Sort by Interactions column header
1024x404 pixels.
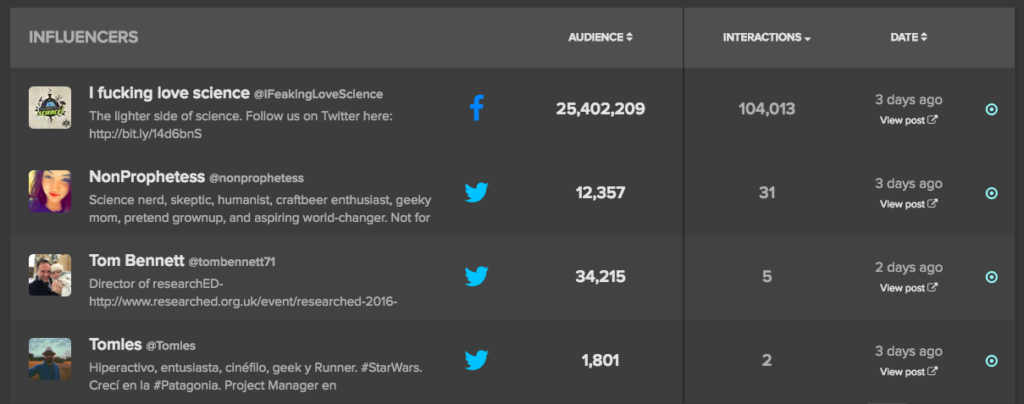(x=766, y=38)
